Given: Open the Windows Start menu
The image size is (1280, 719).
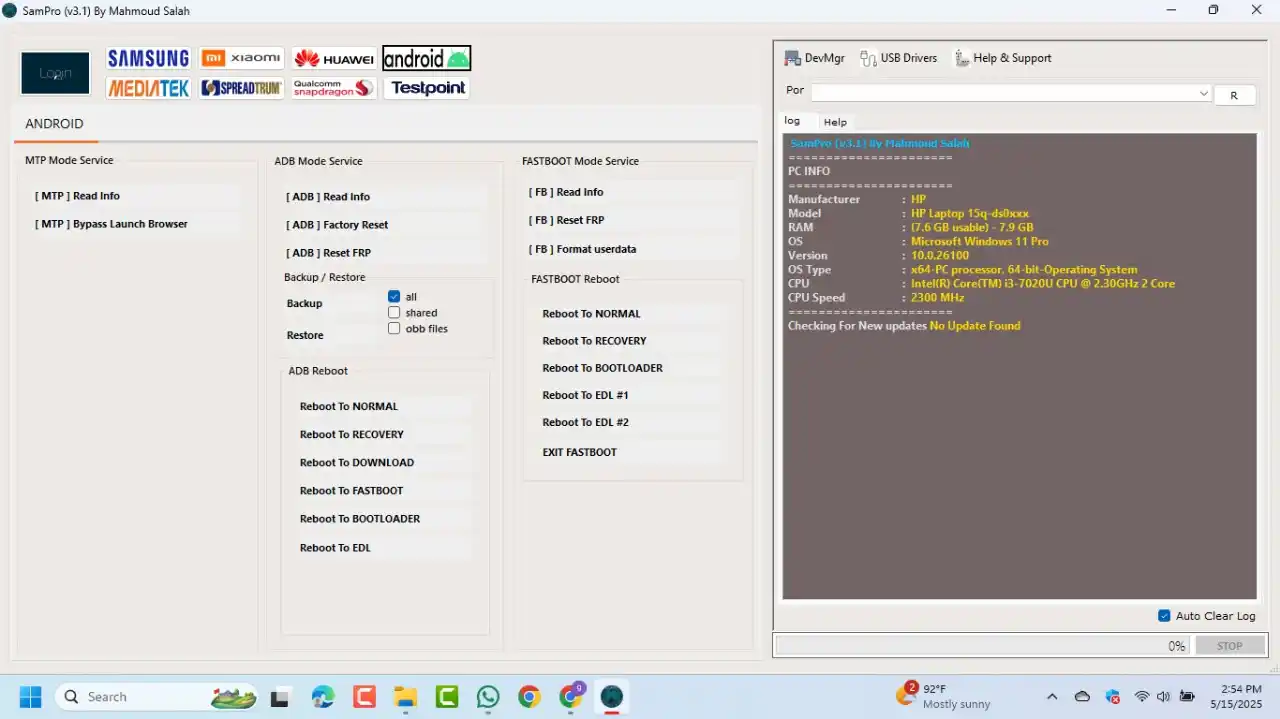Looking at the screenshot, I should 31,696.
